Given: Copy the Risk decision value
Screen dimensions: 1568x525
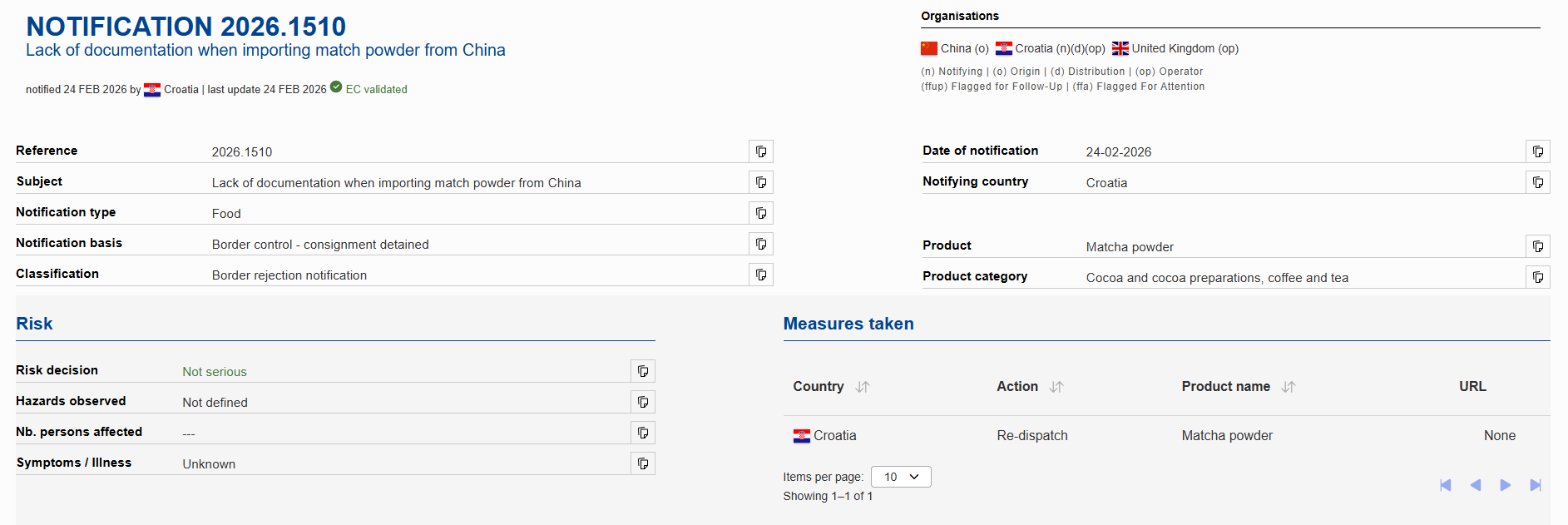Looking at the screenshot, I should click(x=643, y=371).
